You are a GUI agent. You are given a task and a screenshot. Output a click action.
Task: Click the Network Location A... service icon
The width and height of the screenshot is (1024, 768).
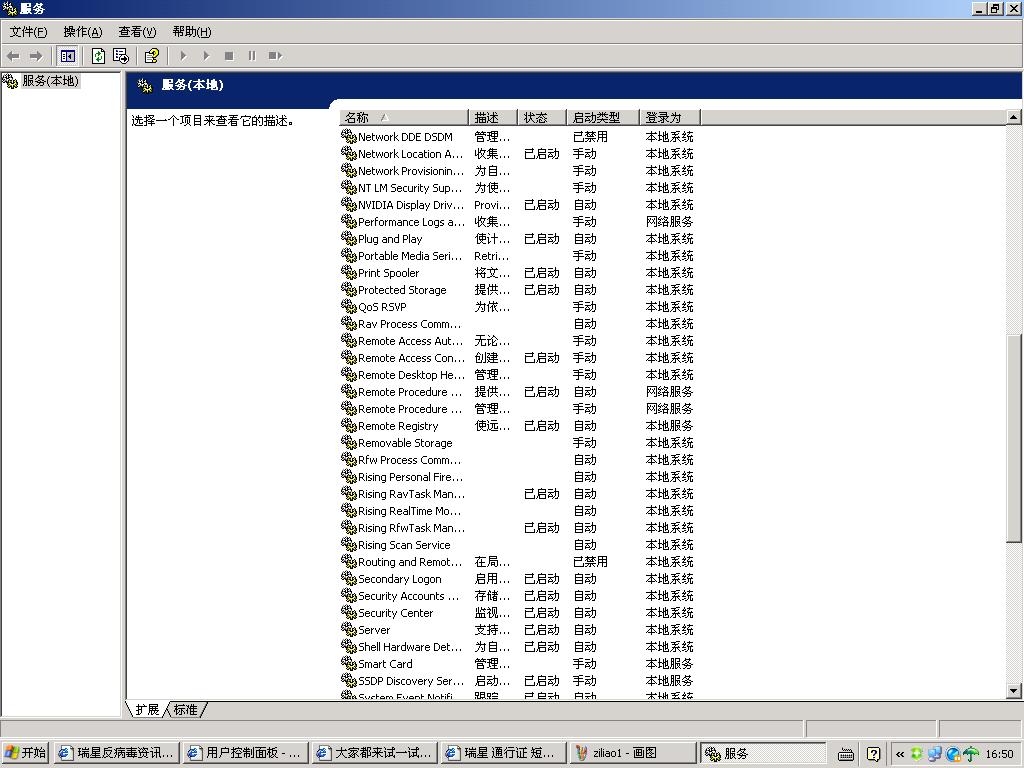click(349, 153)
